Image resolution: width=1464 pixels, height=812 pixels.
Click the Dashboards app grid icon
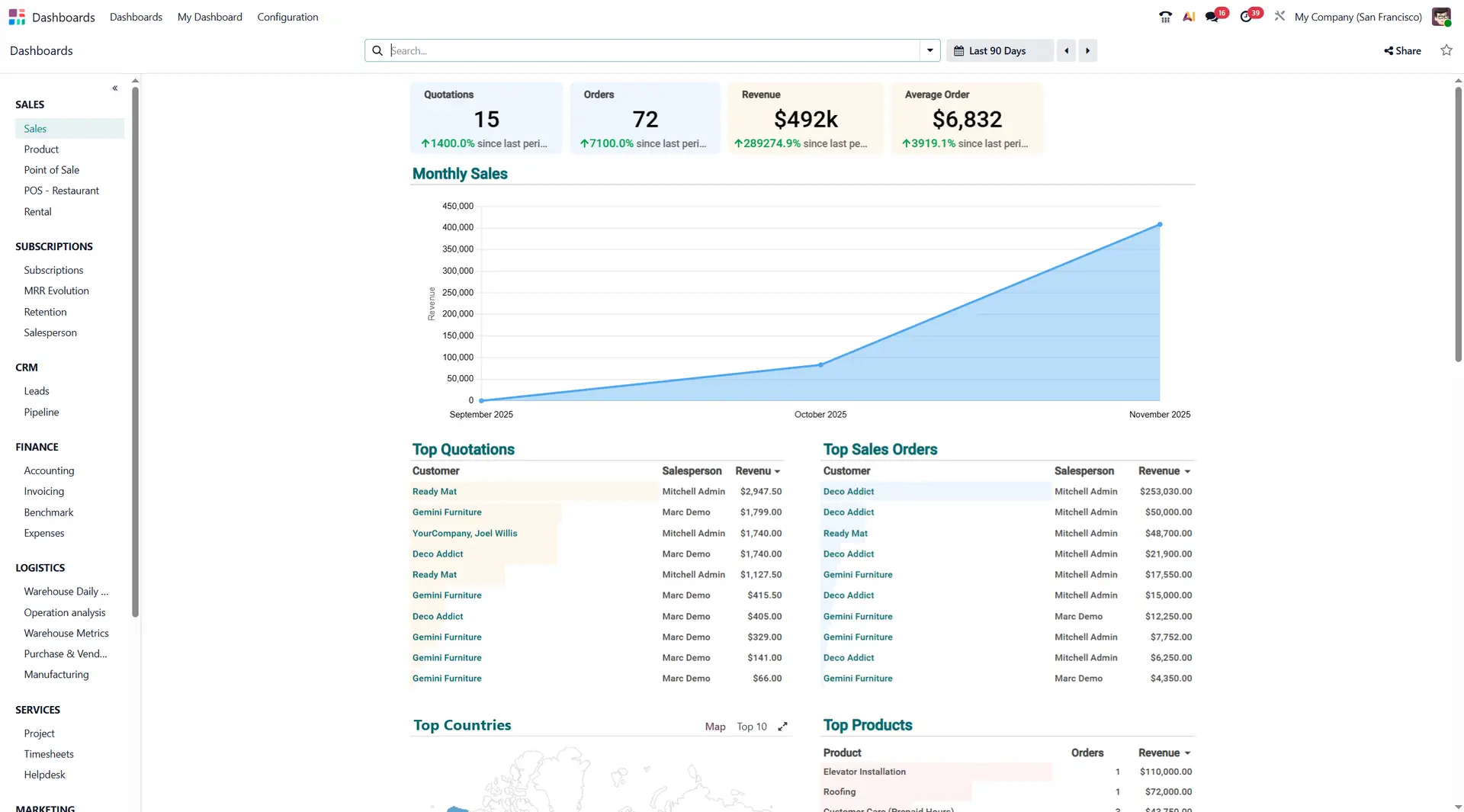click(x=17, y=16)
